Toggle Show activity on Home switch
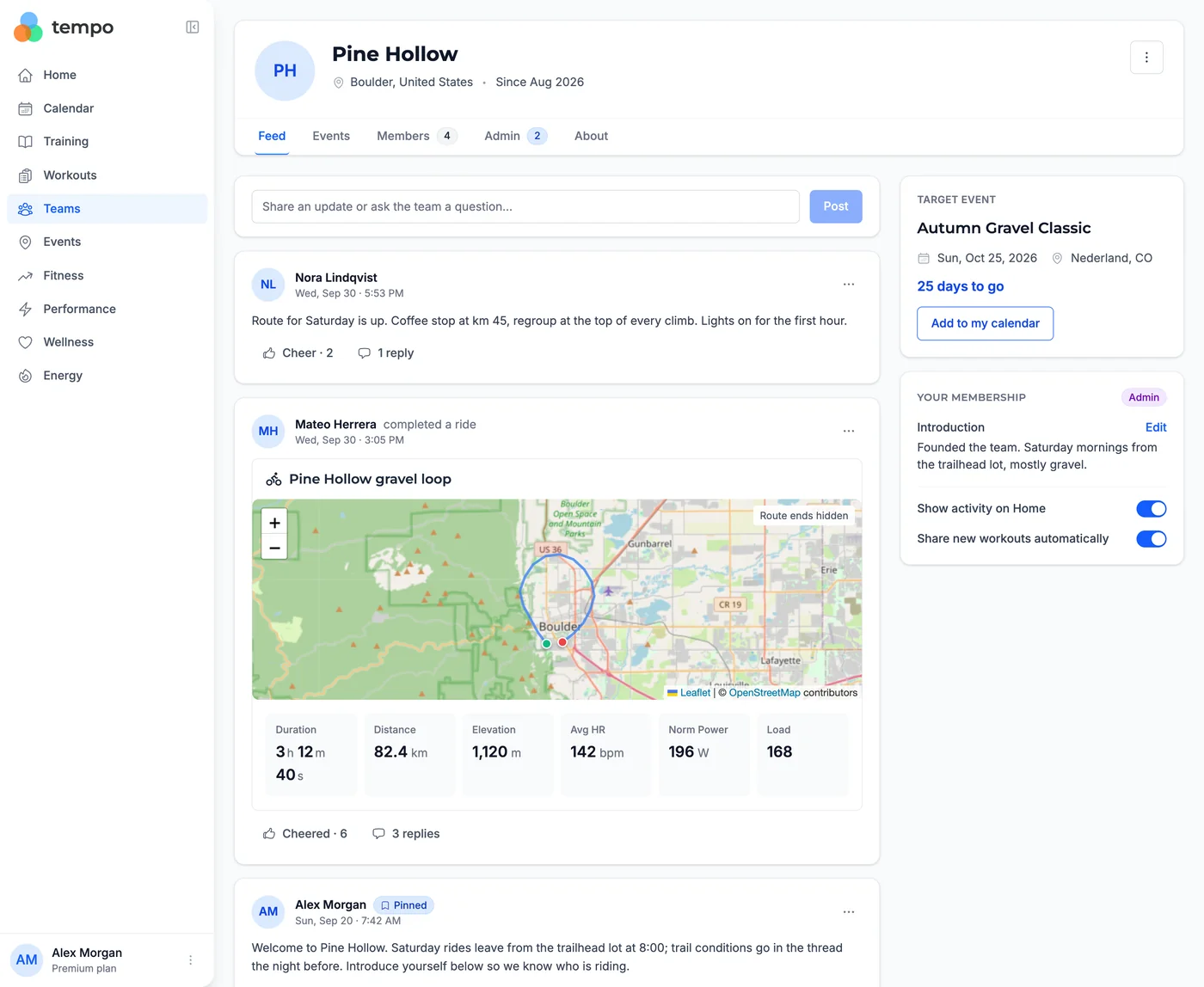 tap(1152, 509)
